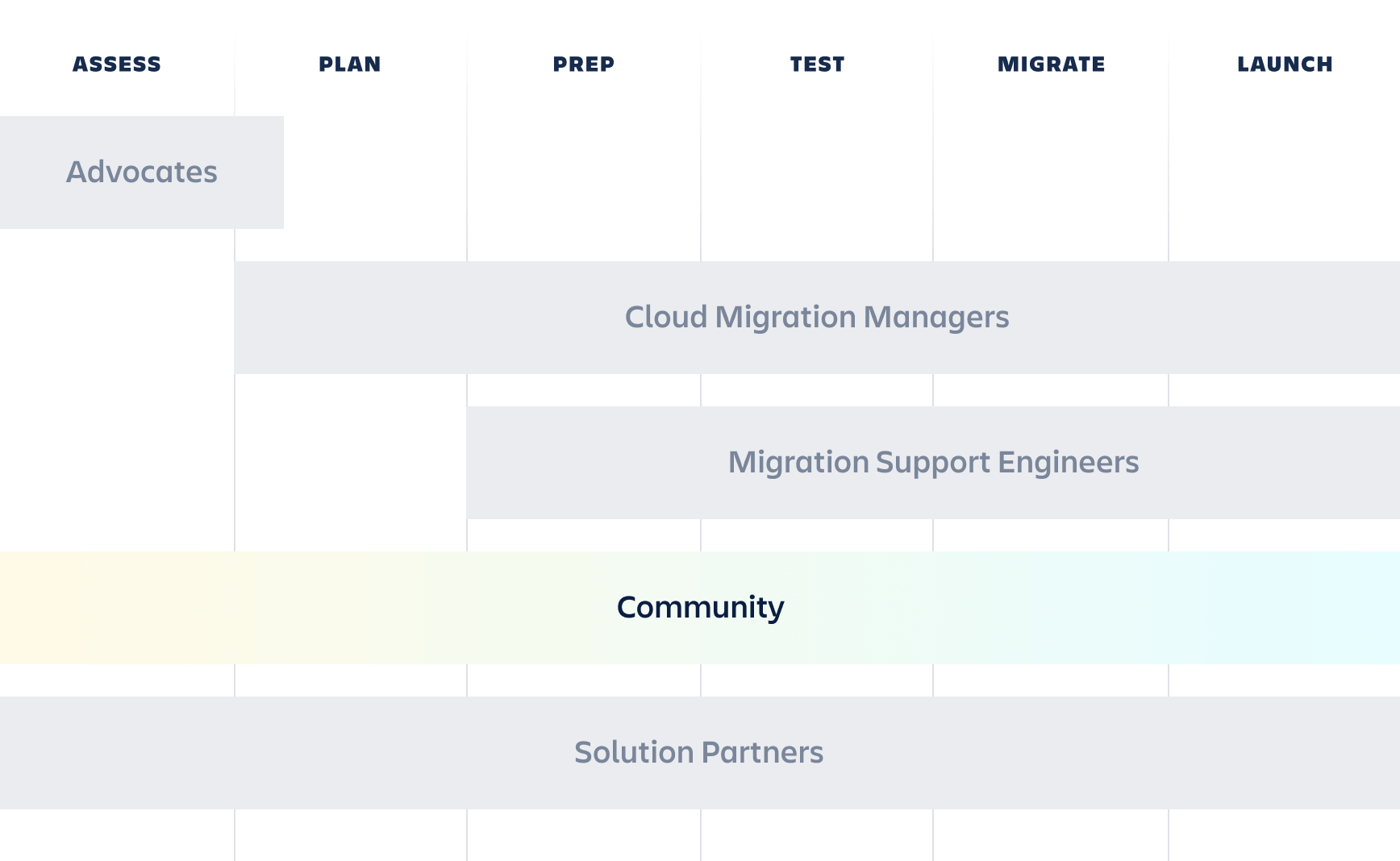The width and height of the screenshot is (1400, 861).
Task: Click the Solution Partners label text
Action: coord(698,752)
